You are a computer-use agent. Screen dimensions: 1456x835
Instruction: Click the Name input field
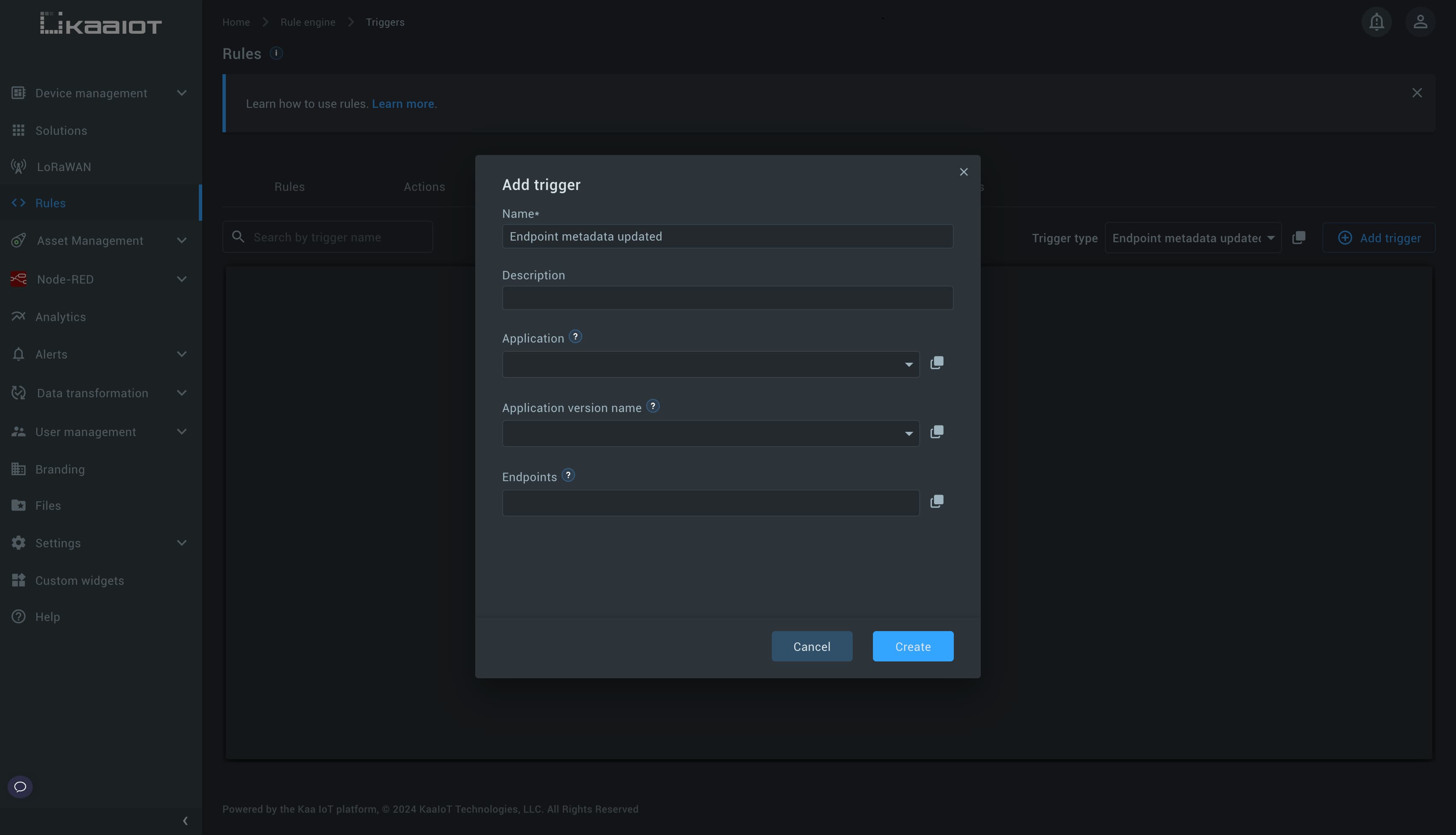727,235
